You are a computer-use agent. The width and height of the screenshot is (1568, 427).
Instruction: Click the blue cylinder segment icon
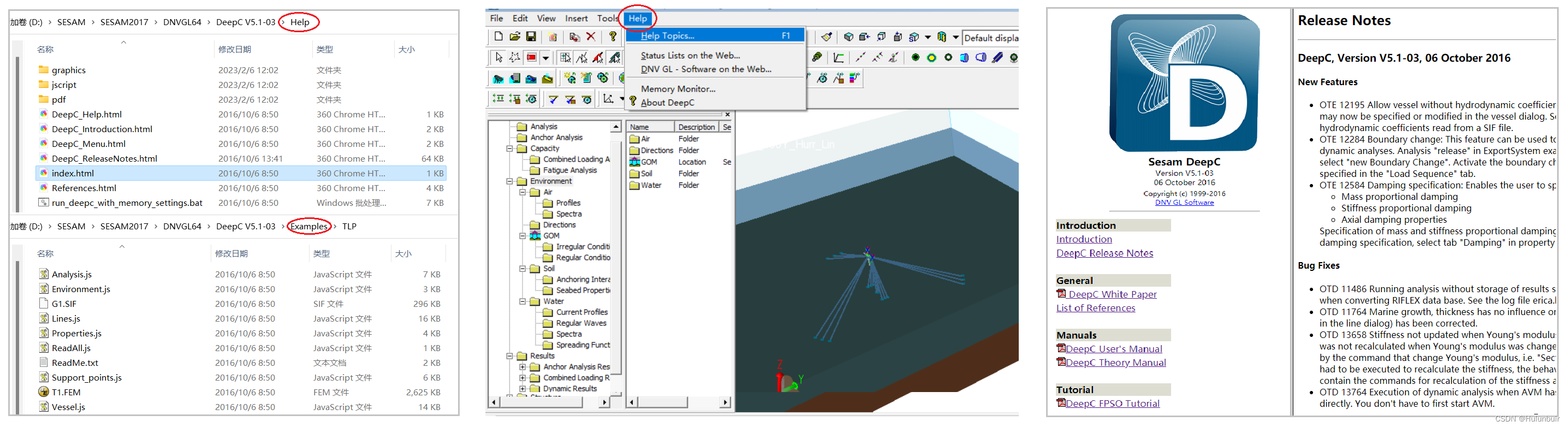coord(964,58)
